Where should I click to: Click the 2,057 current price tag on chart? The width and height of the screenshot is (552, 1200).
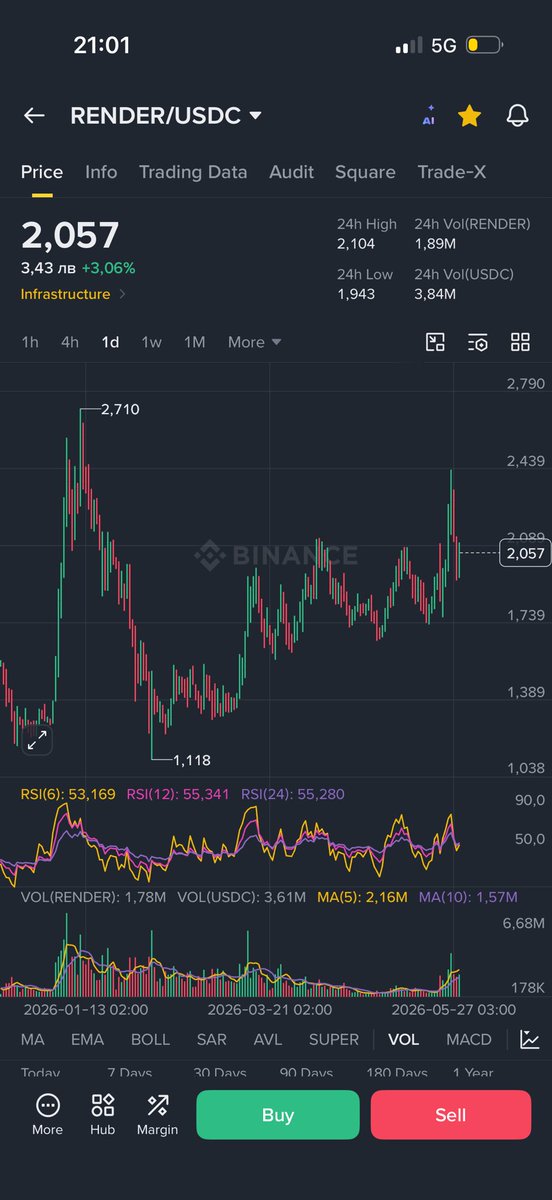point(526,553)
